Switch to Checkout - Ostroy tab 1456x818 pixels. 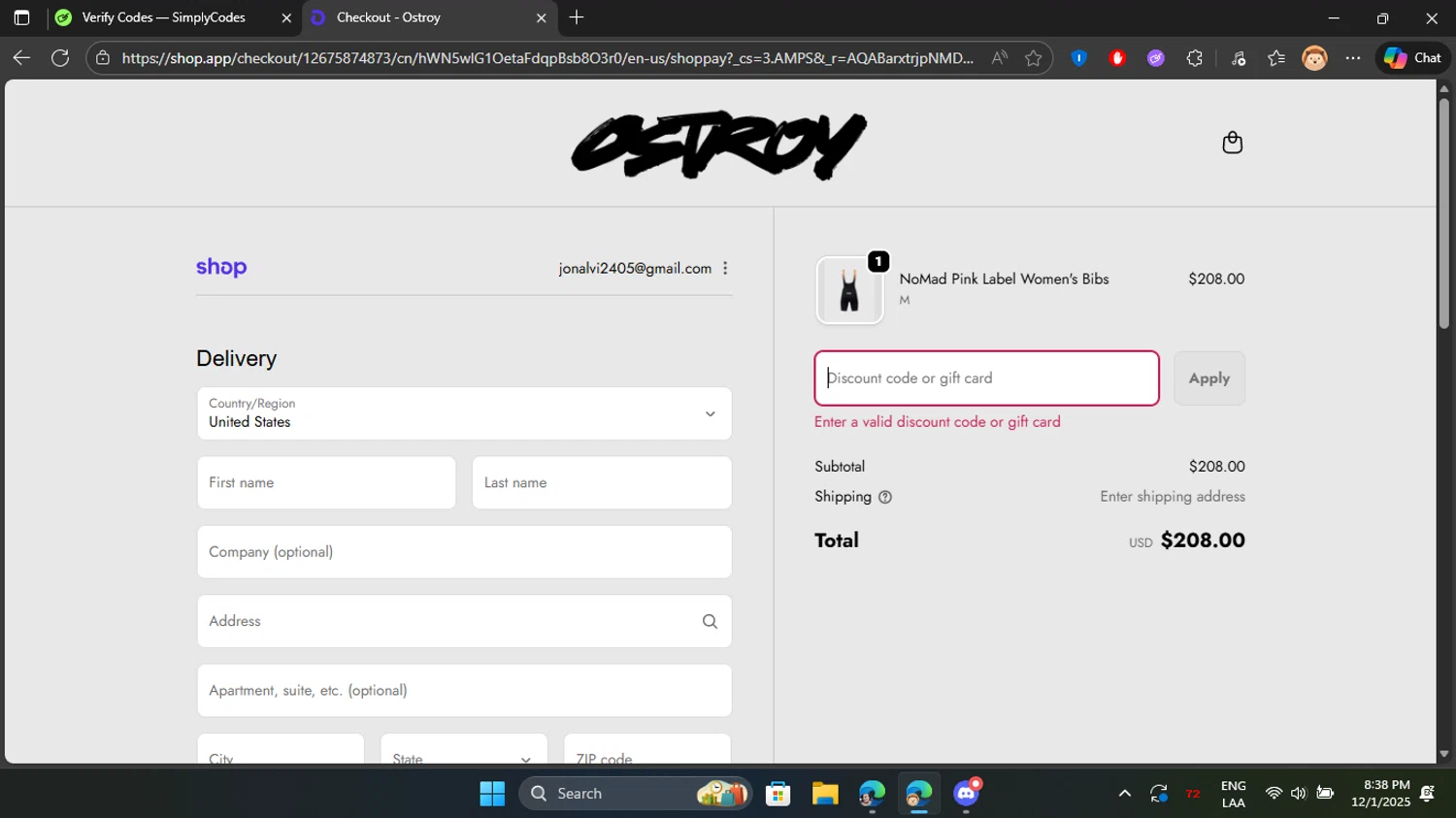[427, 17]
